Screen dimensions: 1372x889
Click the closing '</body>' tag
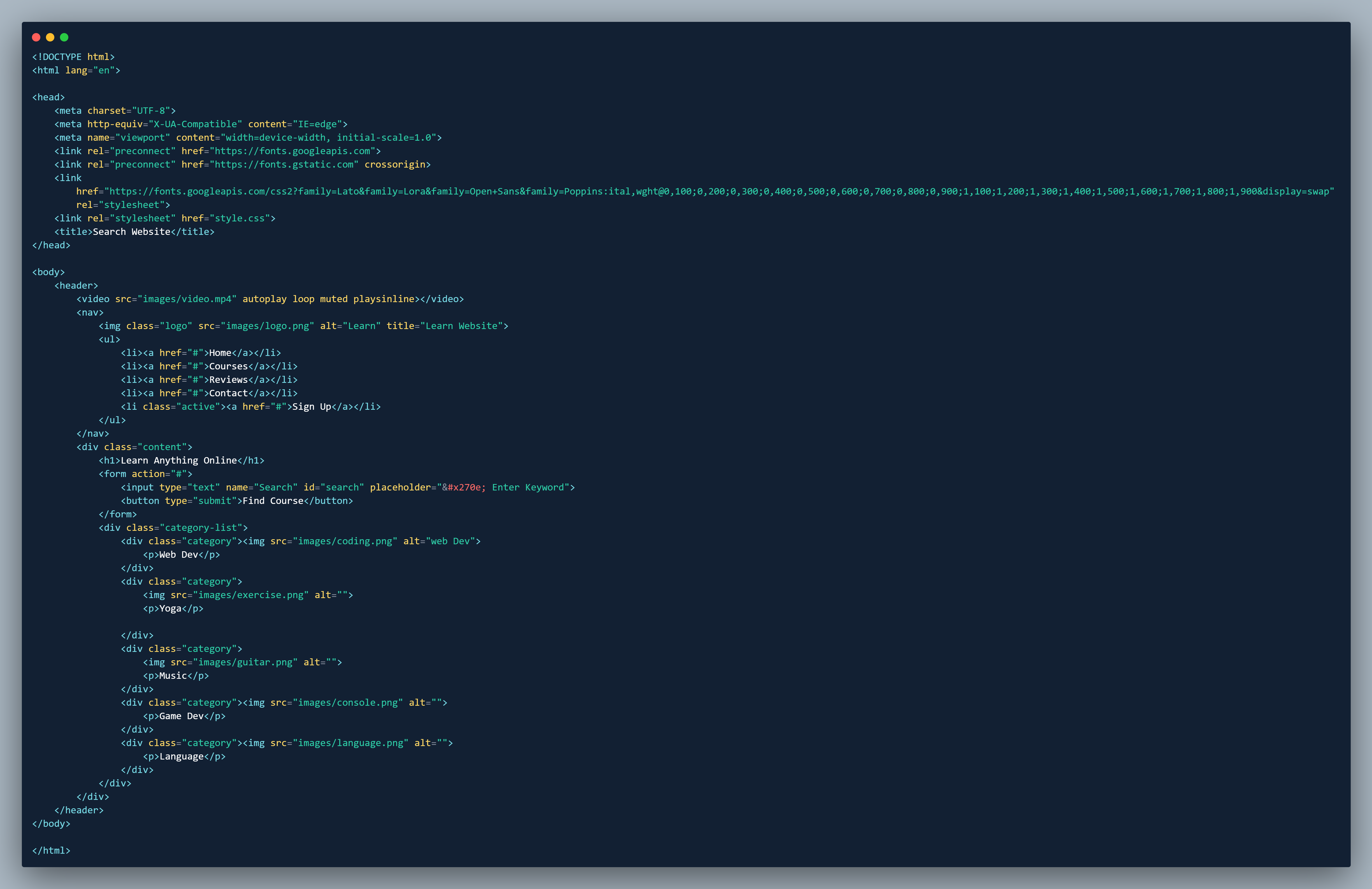[x=51, y=824]
